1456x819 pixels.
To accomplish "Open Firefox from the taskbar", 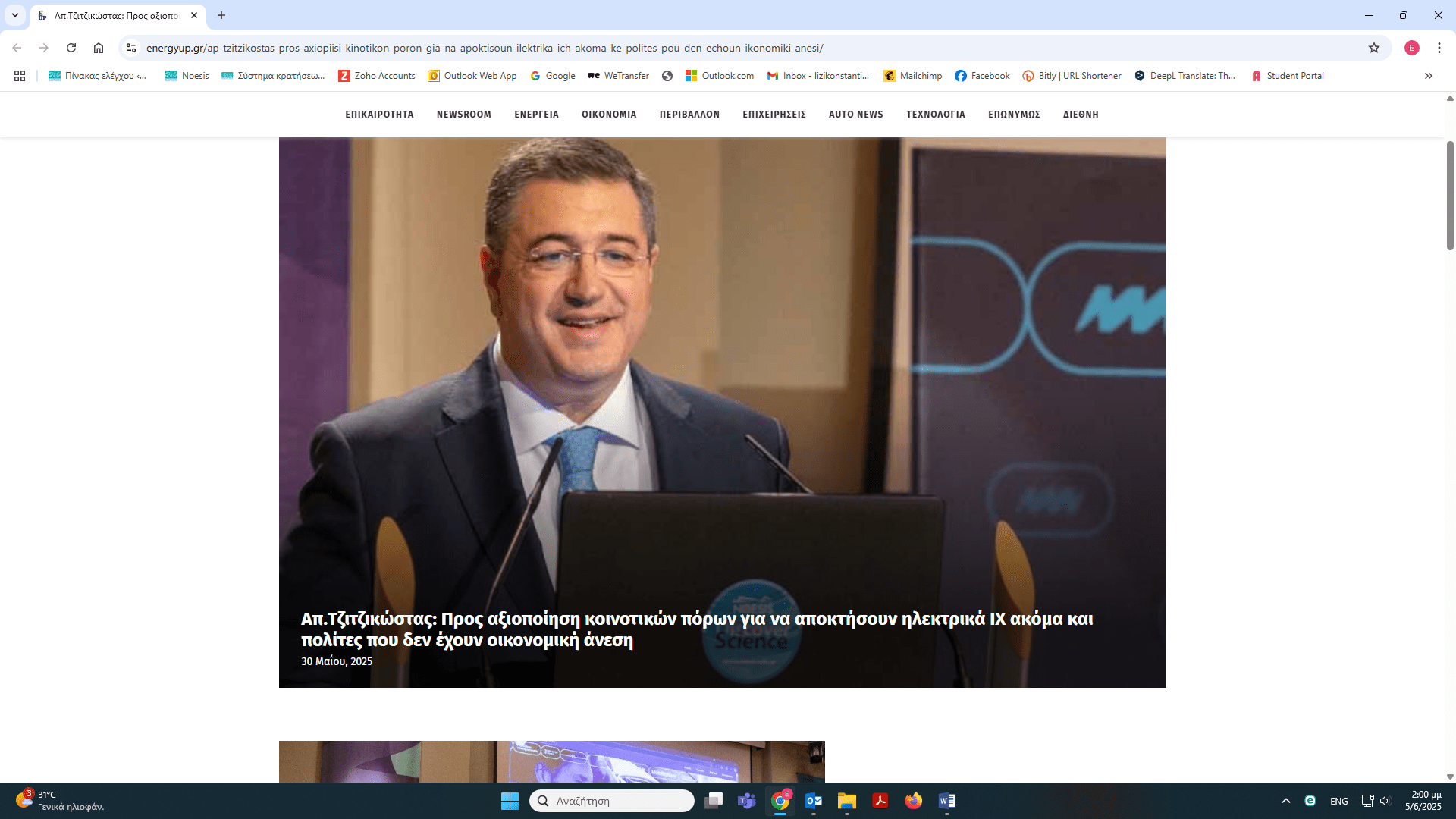I will pos(913,801).
